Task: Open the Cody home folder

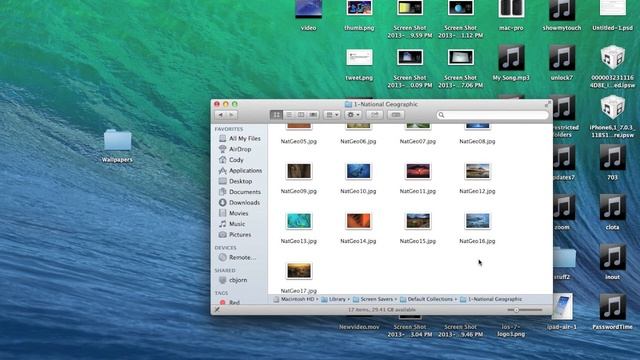Action: point(231,160)
